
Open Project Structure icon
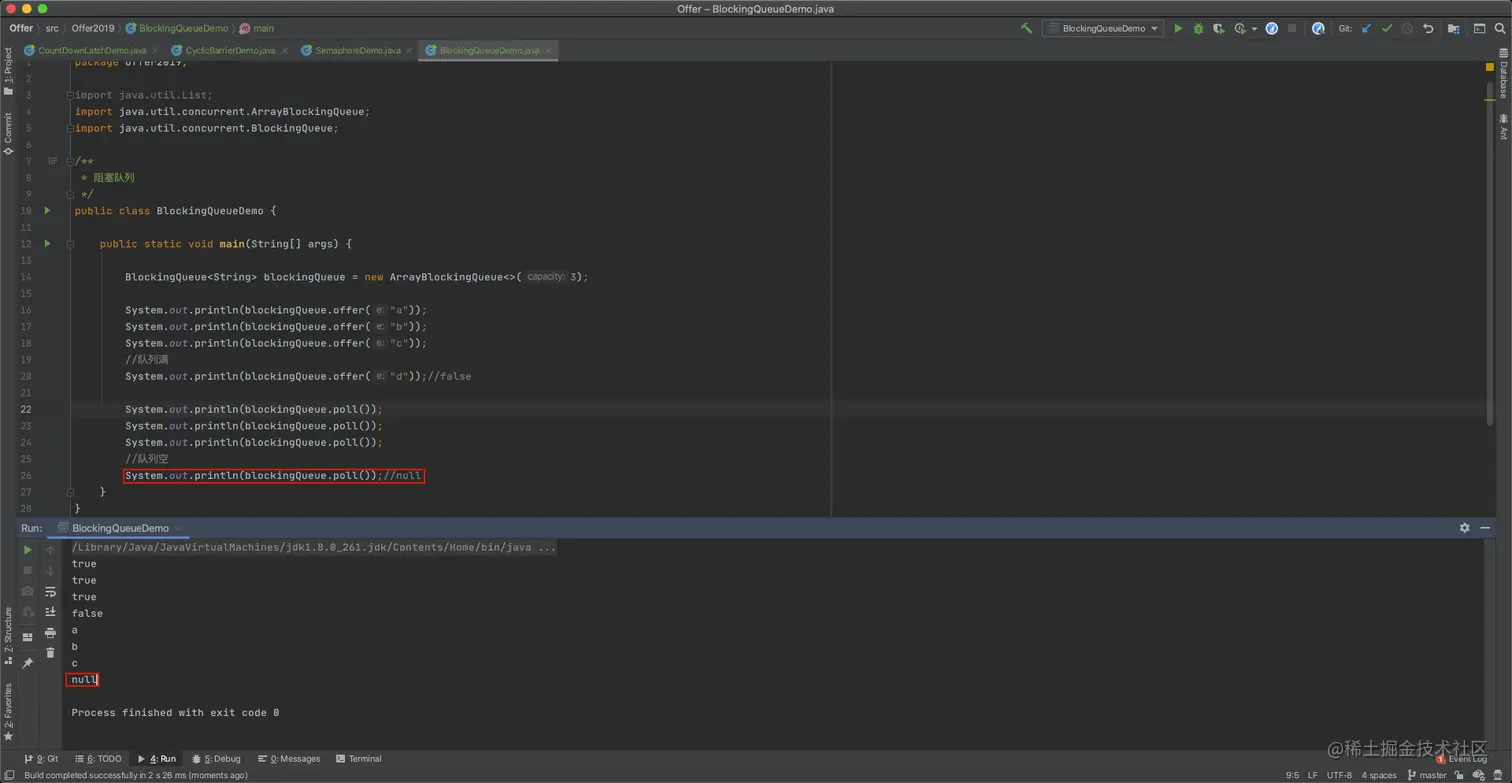click(1454, 28)
